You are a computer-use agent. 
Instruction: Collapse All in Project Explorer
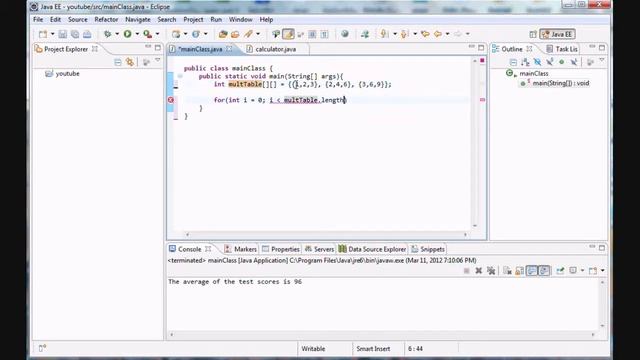(118, 62)
